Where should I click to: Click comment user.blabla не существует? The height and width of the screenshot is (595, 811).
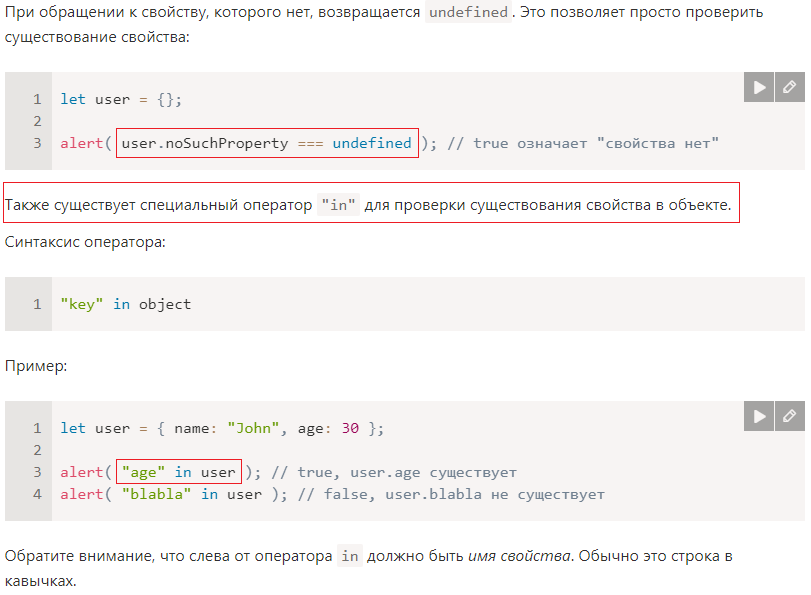451,494
